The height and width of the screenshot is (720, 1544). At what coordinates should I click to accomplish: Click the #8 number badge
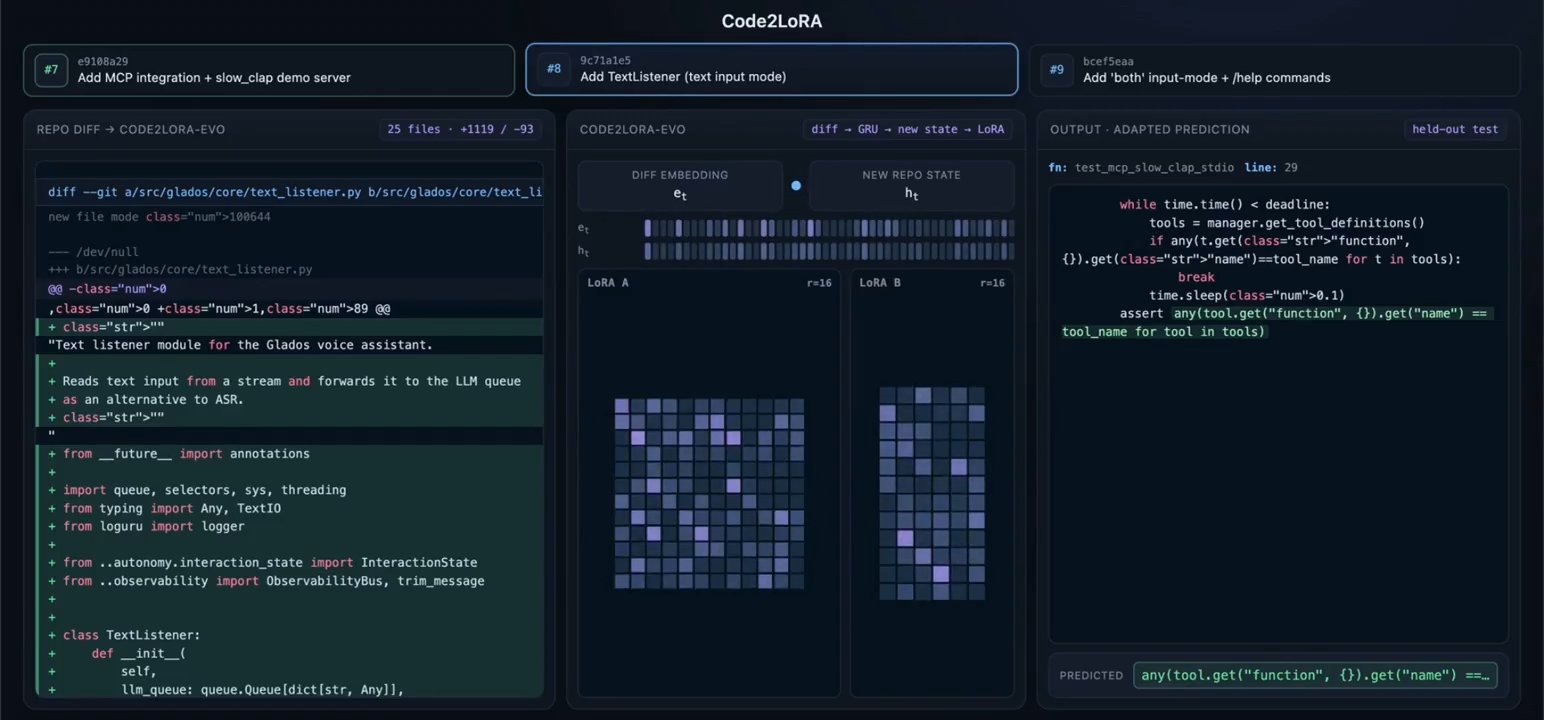pyautogui.click(x=553, y=69)
